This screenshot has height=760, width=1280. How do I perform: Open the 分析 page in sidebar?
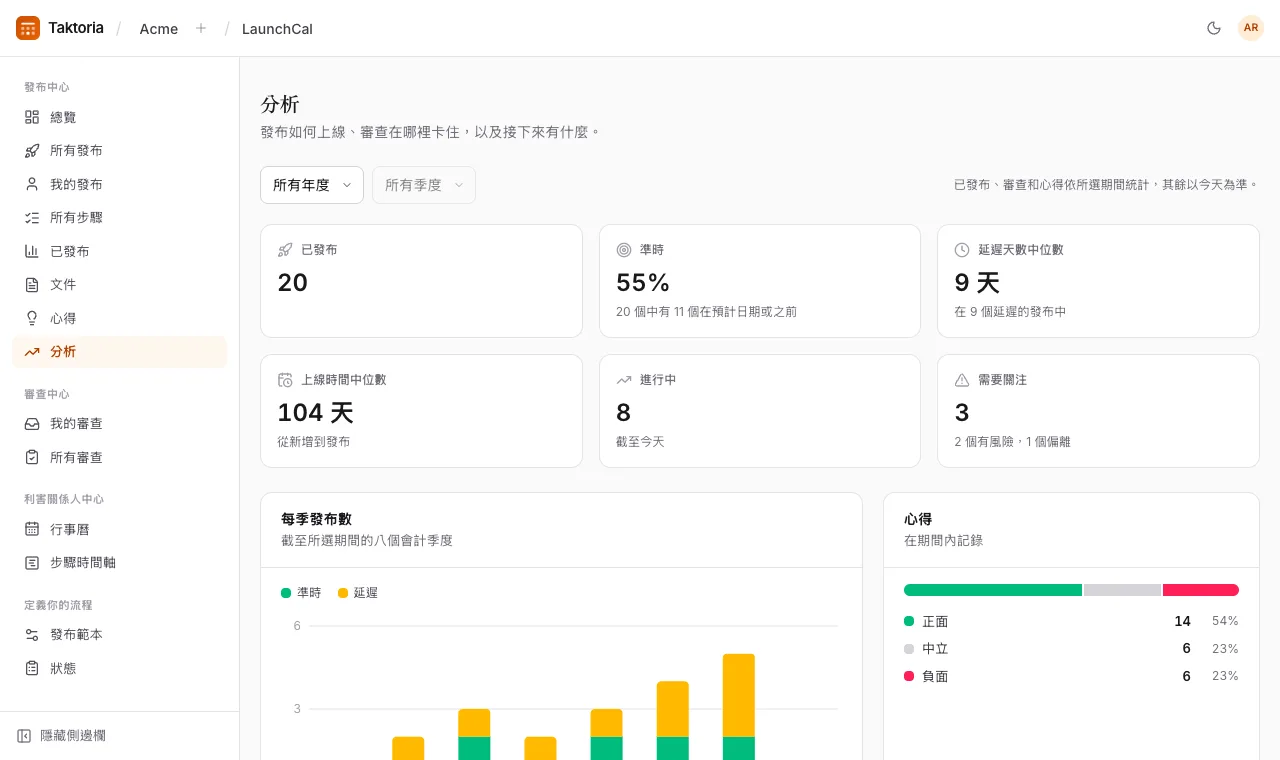[120, 352]
